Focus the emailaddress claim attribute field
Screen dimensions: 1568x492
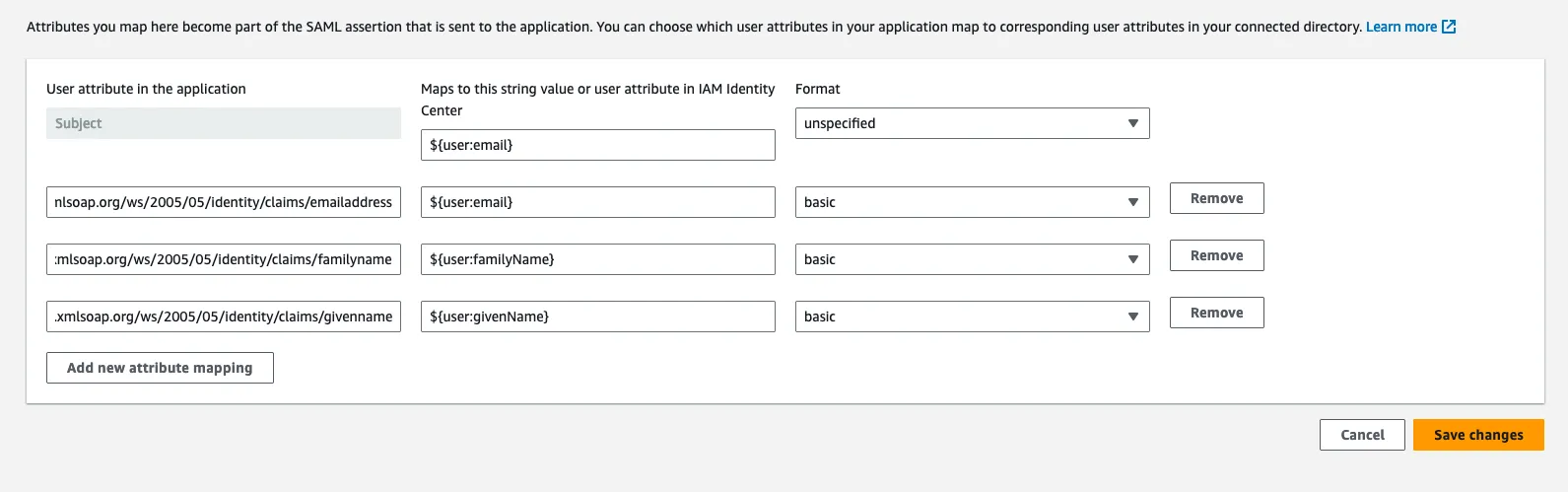click(x=224, y=202)
